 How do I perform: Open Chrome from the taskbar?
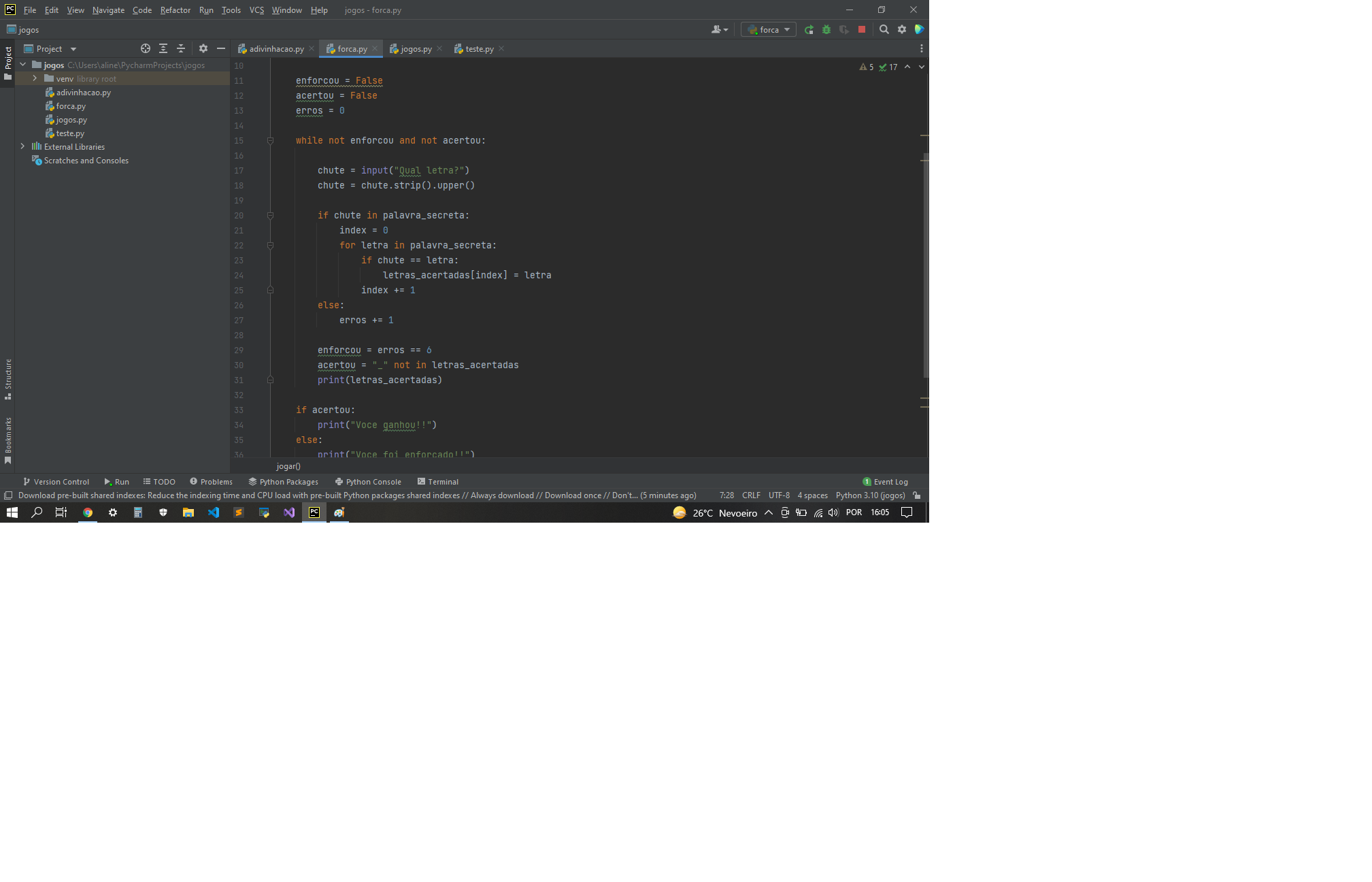(88, 512)
